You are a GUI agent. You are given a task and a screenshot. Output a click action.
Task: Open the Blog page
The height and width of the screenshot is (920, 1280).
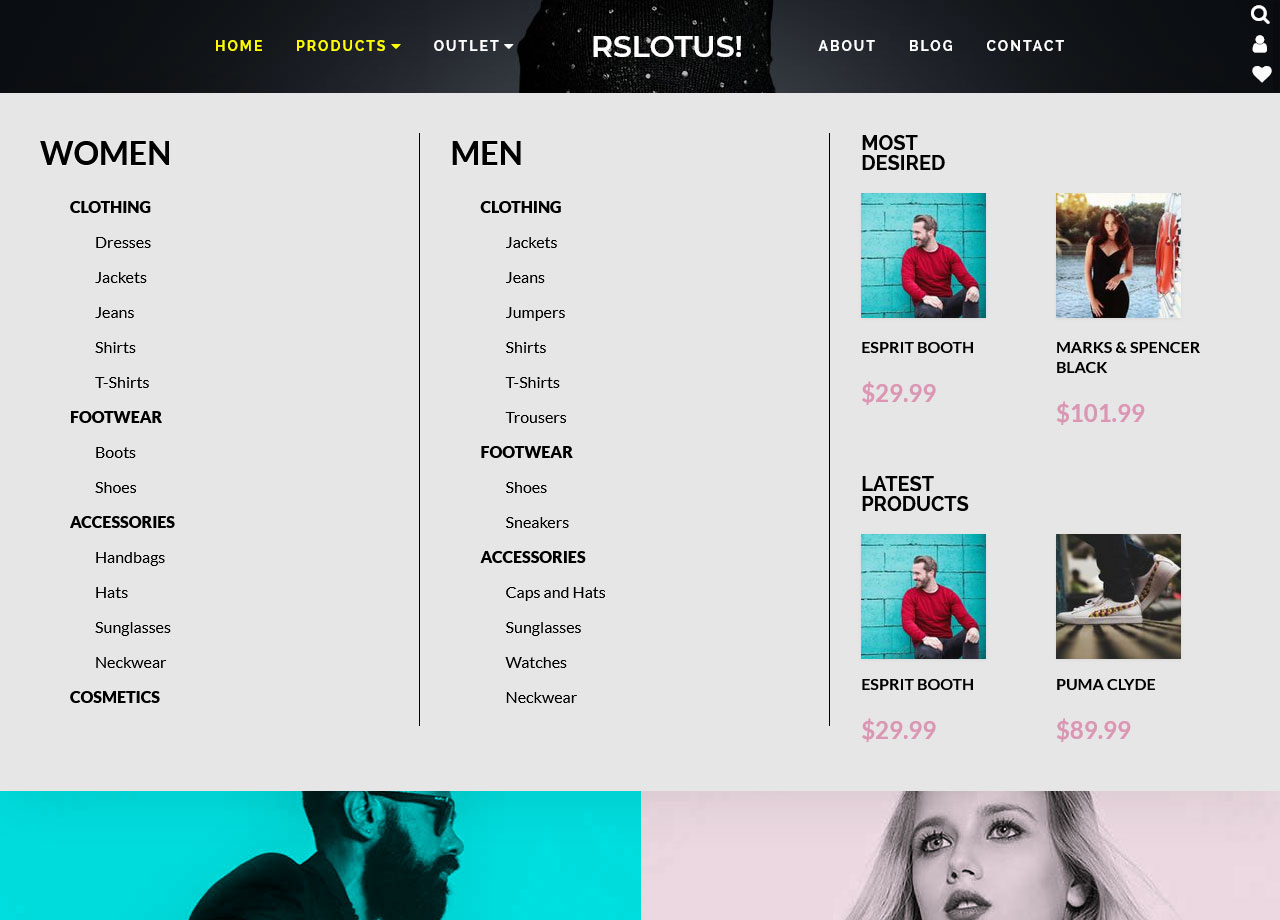931,46
